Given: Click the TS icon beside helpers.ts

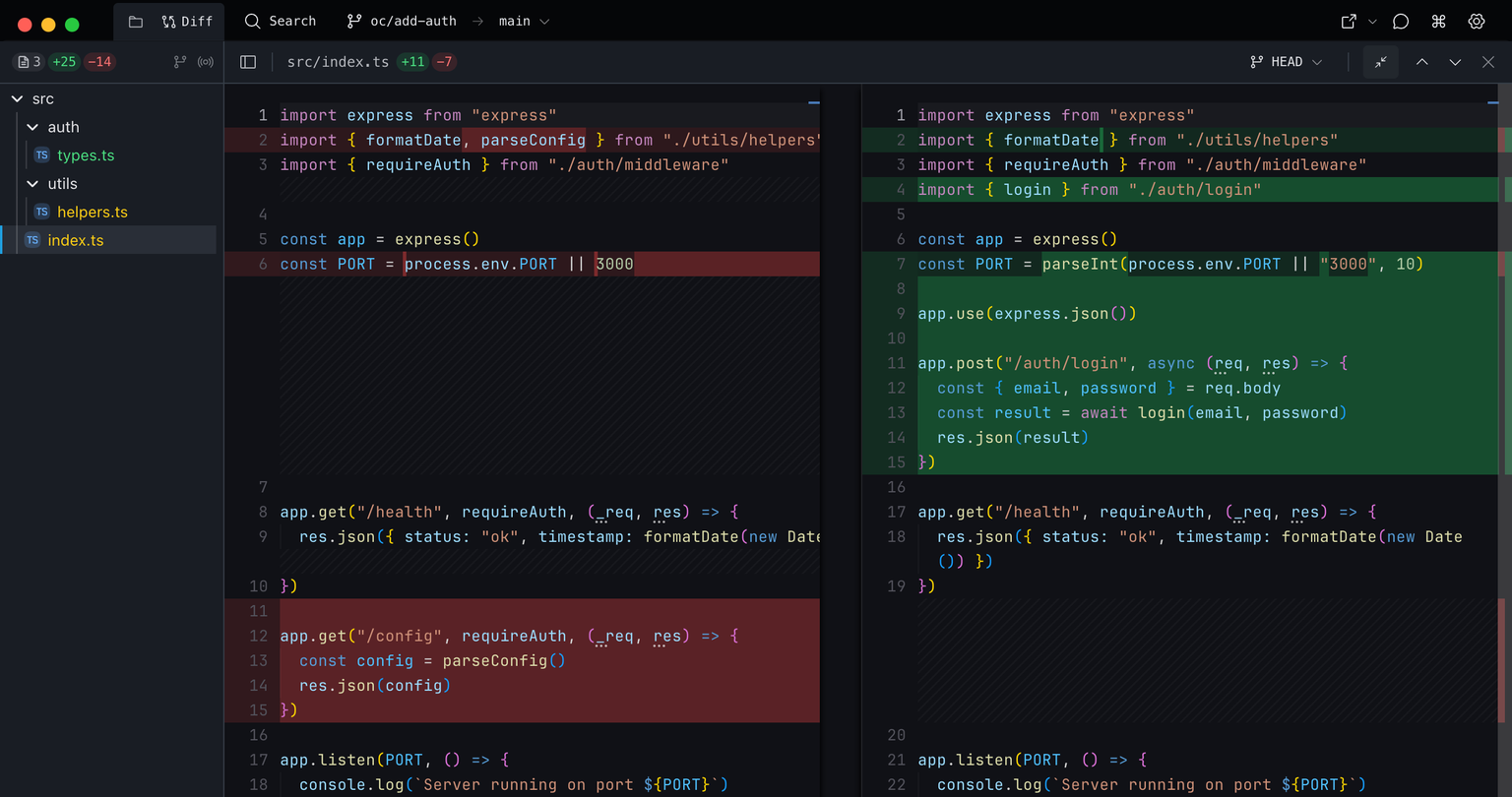Looking at the screenshot, I should 41,212.
